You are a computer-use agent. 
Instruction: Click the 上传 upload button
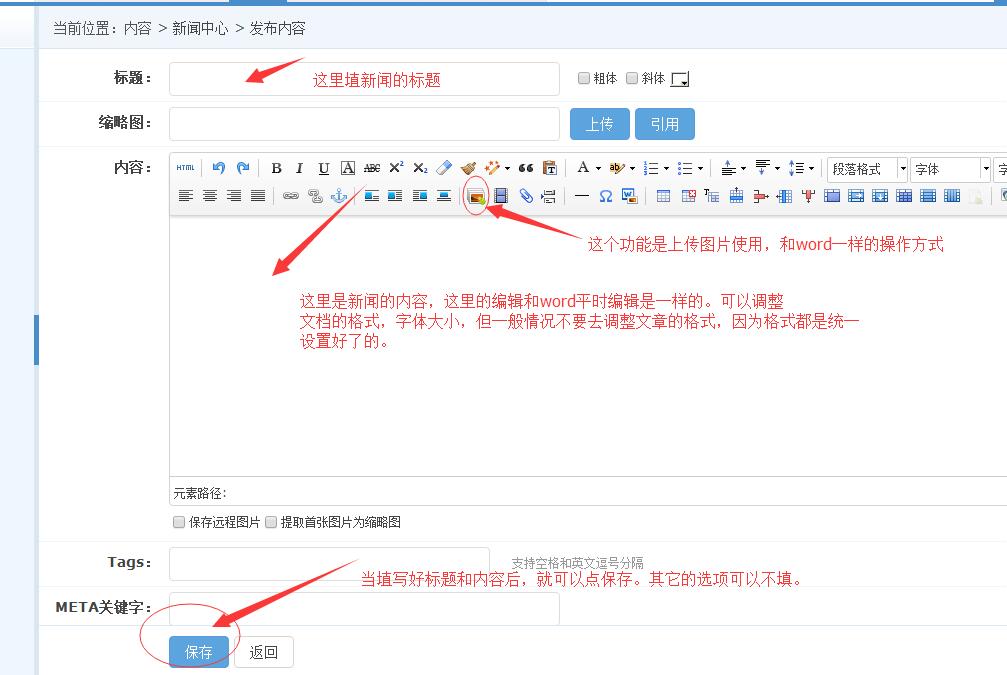click(x=599, y=124)
